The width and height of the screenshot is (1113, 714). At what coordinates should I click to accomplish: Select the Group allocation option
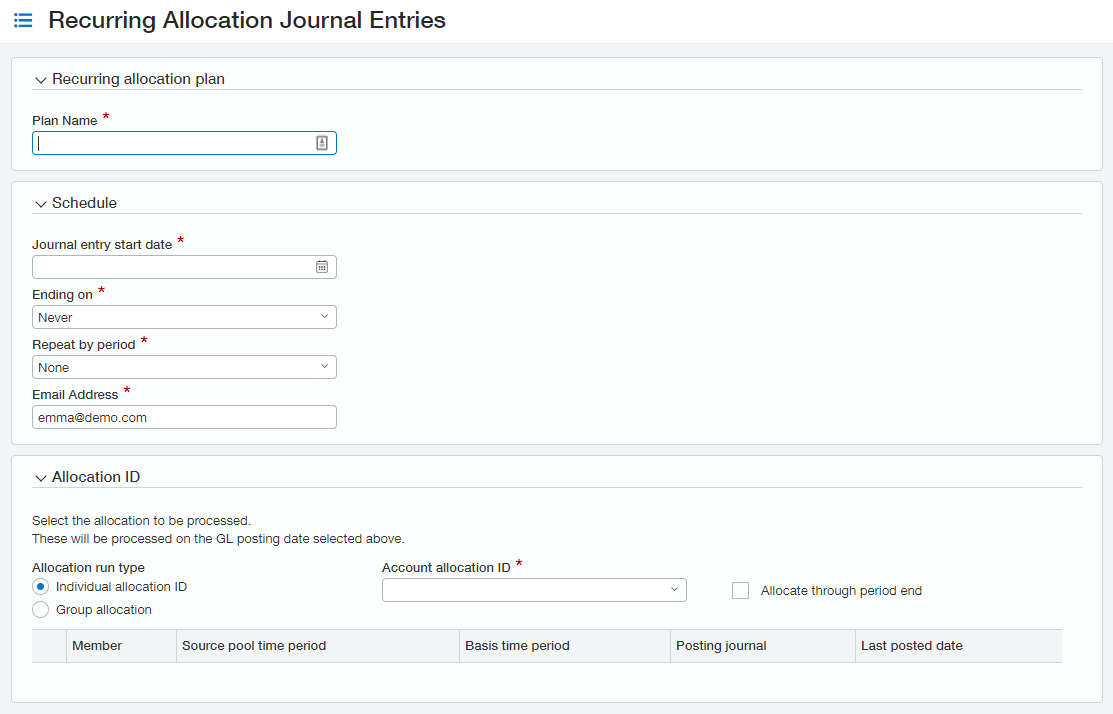[x=38, y=609]
